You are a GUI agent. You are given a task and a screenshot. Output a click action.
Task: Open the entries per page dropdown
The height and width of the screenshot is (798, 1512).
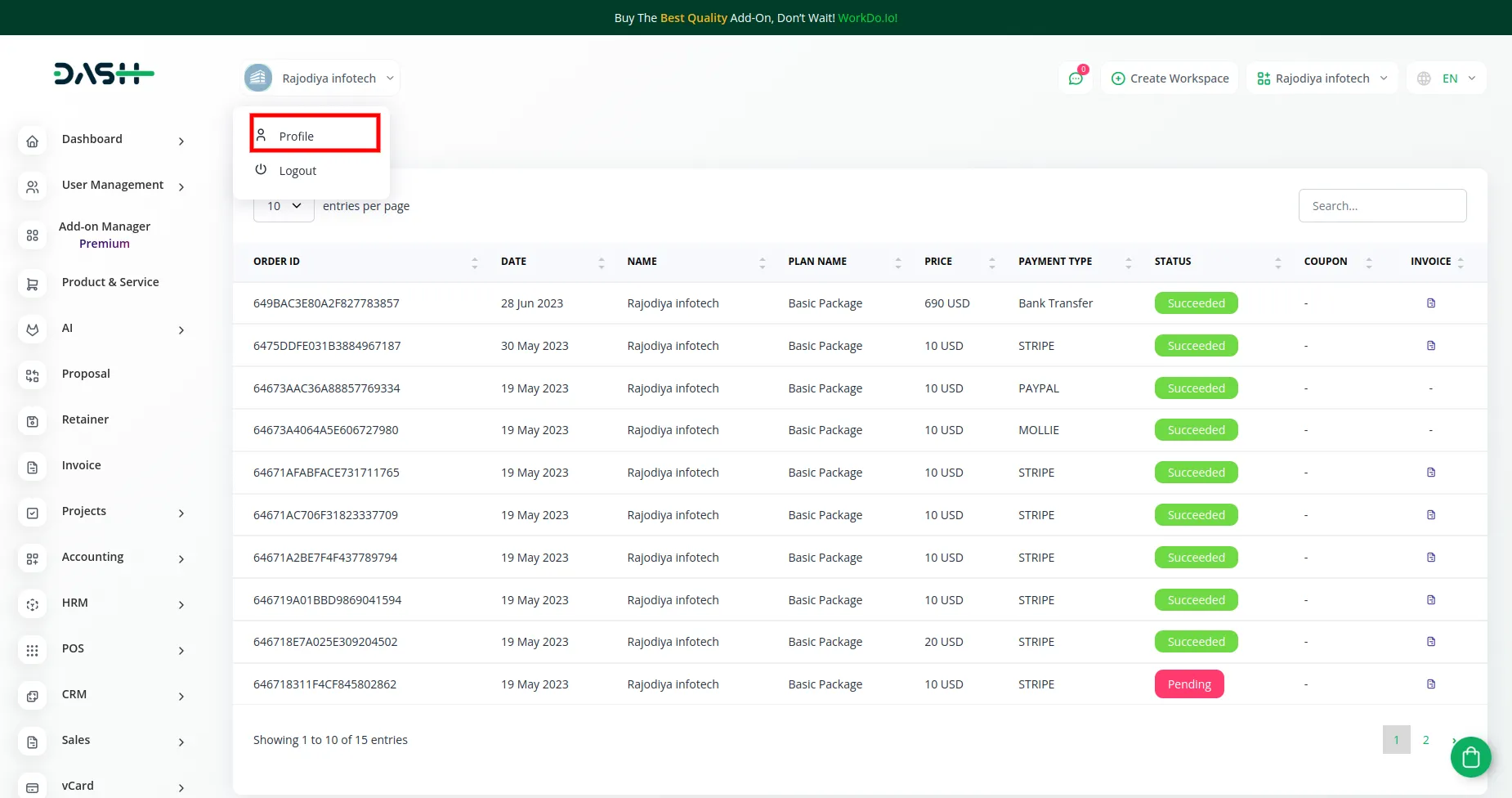tap(284, 206)
